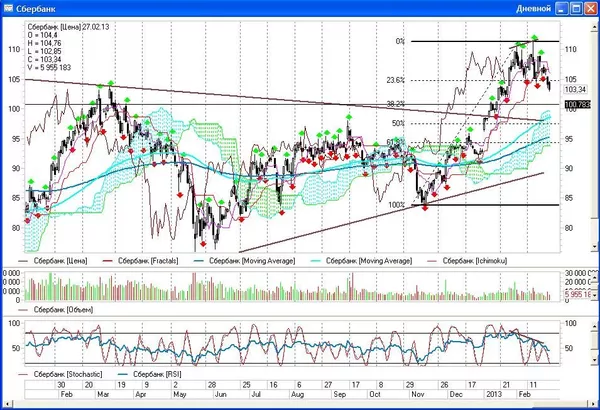Click the close value C = 103,34
The width and height of the screenshot is (600, 410).
44,59
